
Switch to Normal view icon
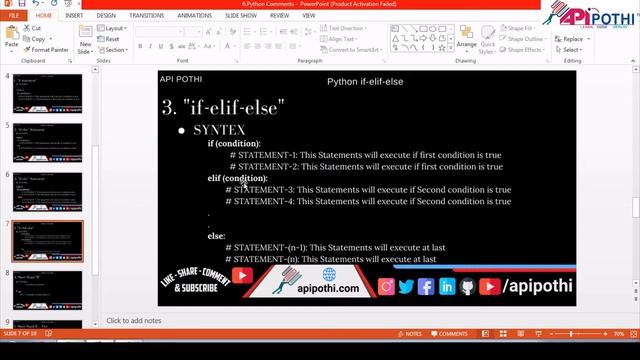pos(485,334)
